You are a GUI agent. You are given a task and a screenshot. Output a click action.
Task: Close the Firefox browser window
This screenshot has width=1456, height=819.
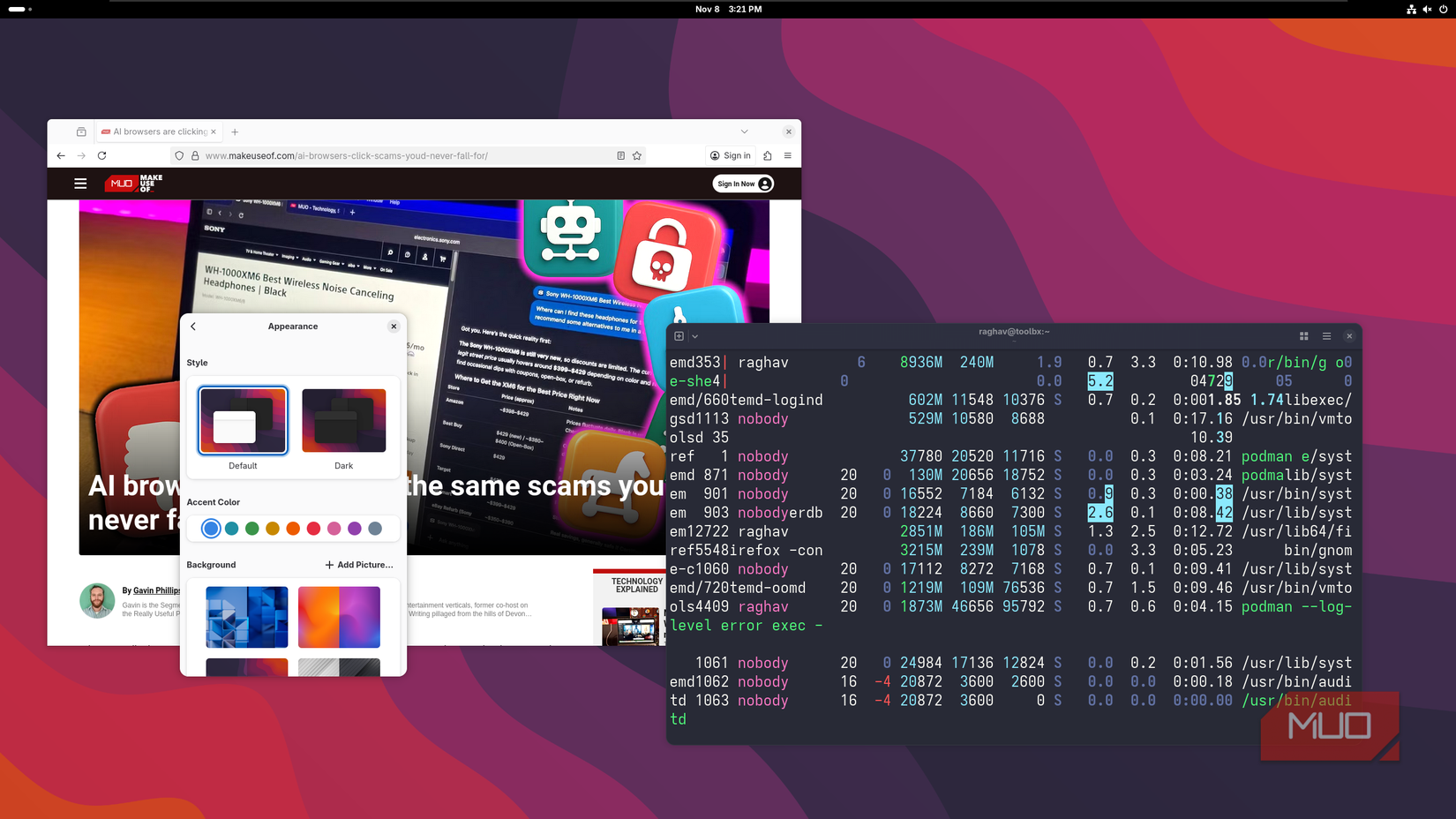[x=789, y=131]
